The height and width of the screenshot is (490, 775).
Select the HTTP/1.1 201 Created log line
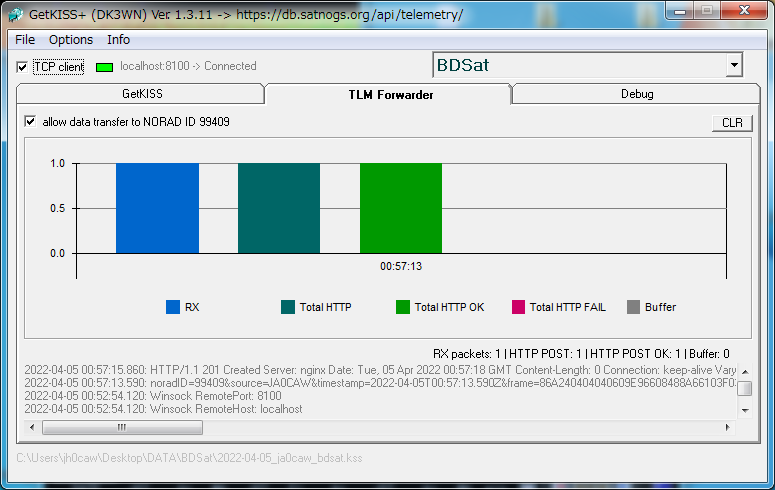pyautogui.click(x=380, y=370)
